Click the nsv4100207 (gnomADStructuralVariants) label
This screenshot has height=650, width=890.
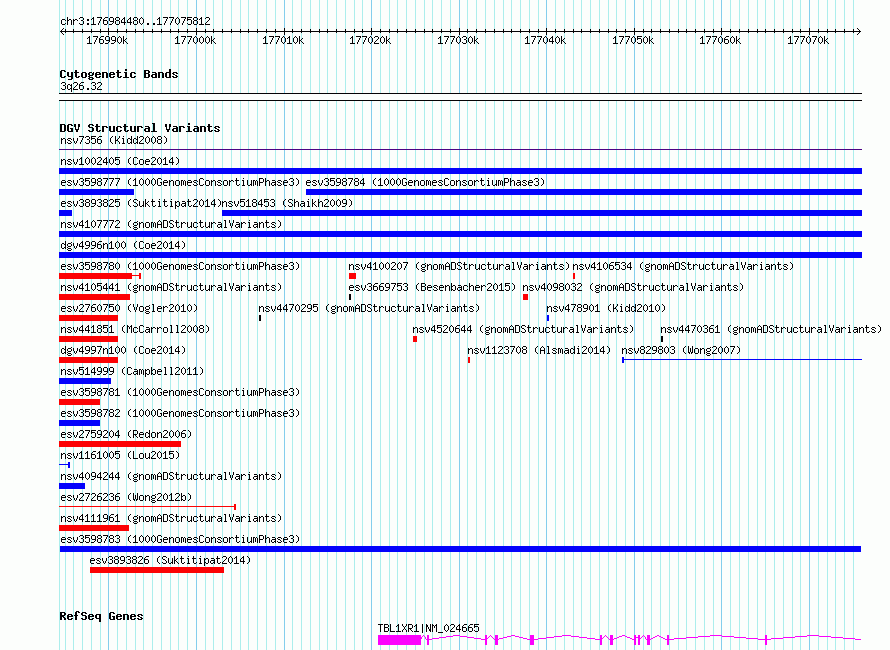[459, 266]
